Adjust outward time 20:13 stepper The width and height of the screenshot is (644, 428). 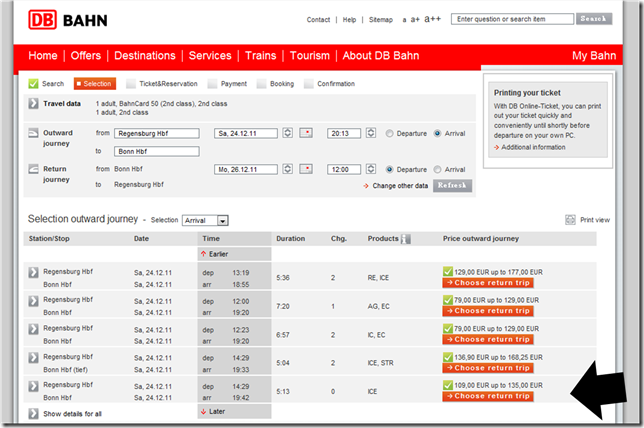click(370, 133)
